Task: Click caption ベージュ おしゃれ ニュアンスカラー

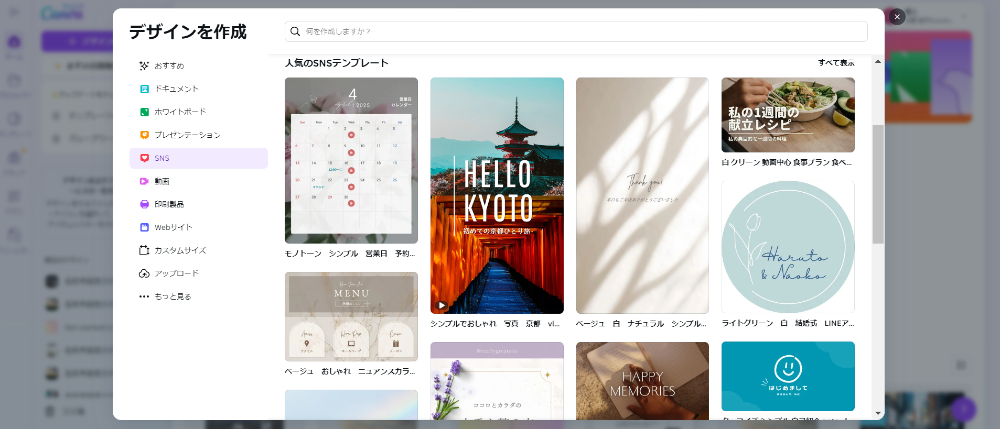Action: (x=350, y=371)
